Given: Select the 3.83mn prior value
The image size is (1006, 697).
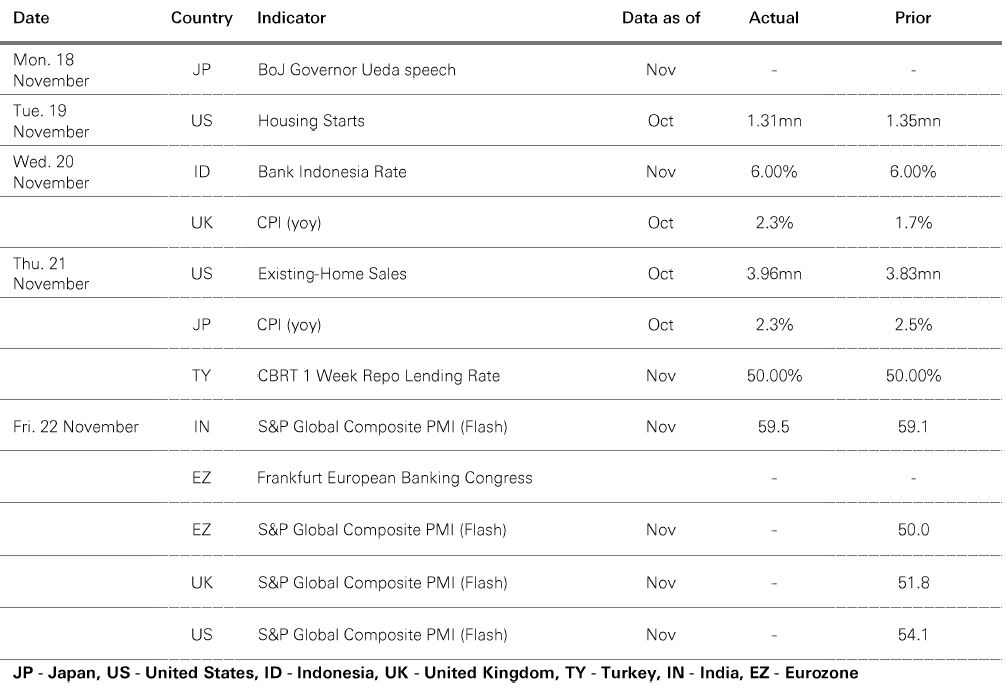Looking at the screenshot, I should click(x=913, y=274).
